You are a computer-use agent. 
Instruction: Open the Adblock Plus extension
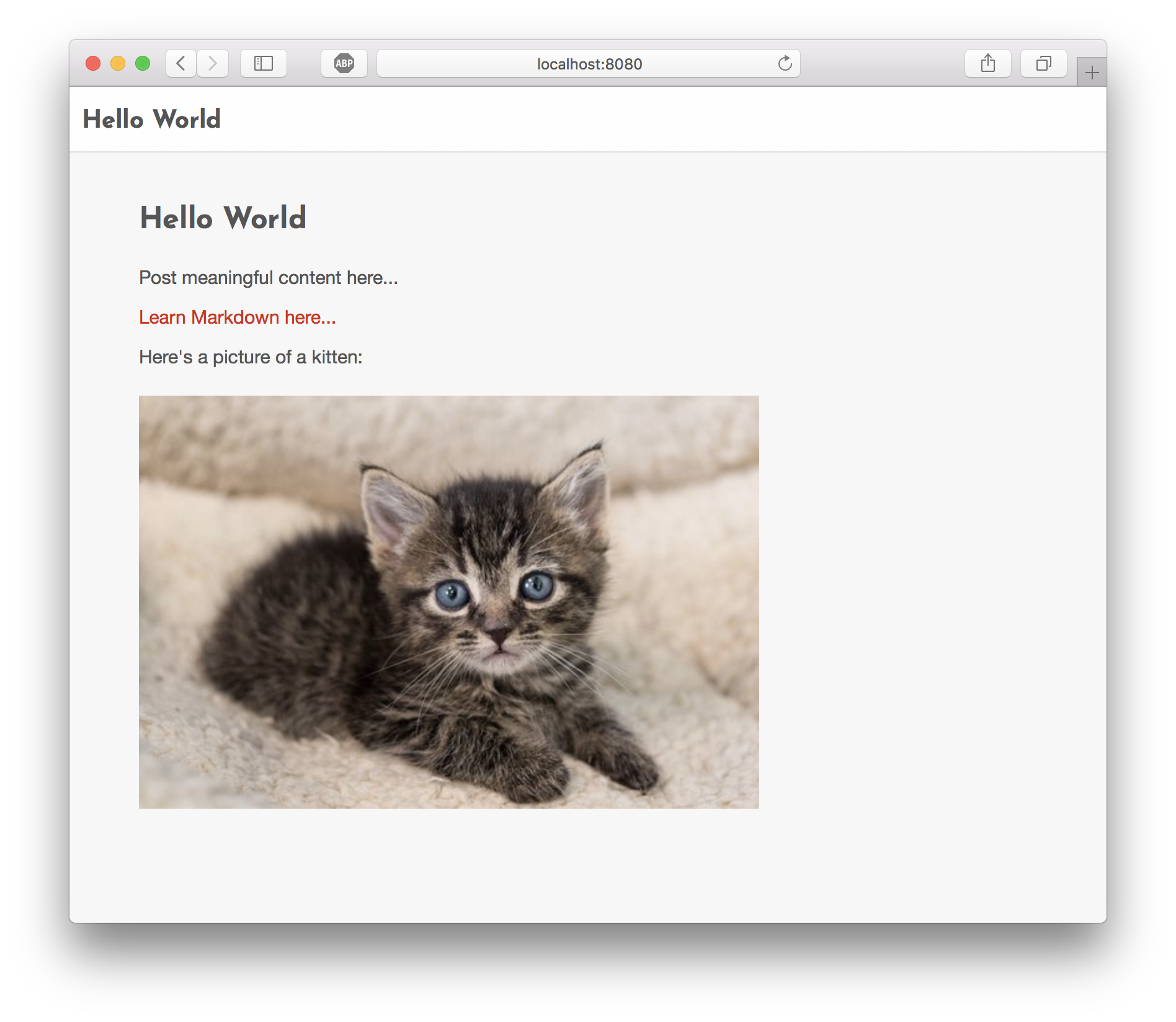tap(344, 63)
